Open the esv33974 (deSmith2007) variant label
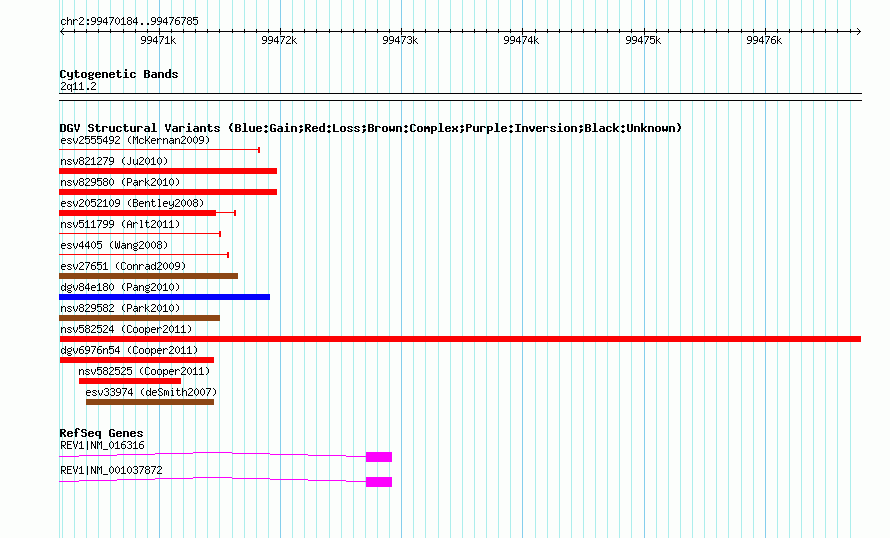890x538 pixels. point(151,392)
